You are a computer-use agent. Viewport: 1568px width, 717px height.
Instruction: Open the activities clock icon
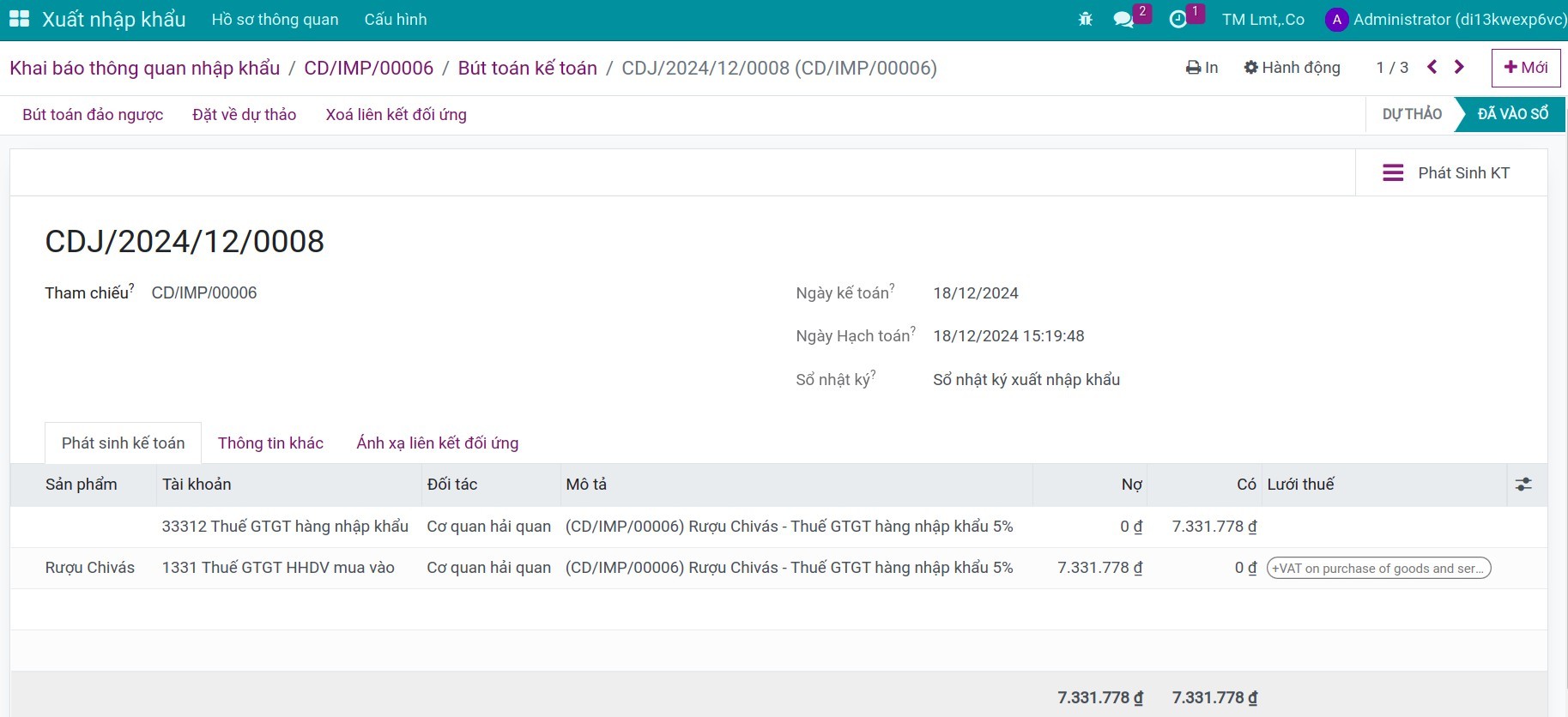pyautogui.click(x=1178, y=19)
